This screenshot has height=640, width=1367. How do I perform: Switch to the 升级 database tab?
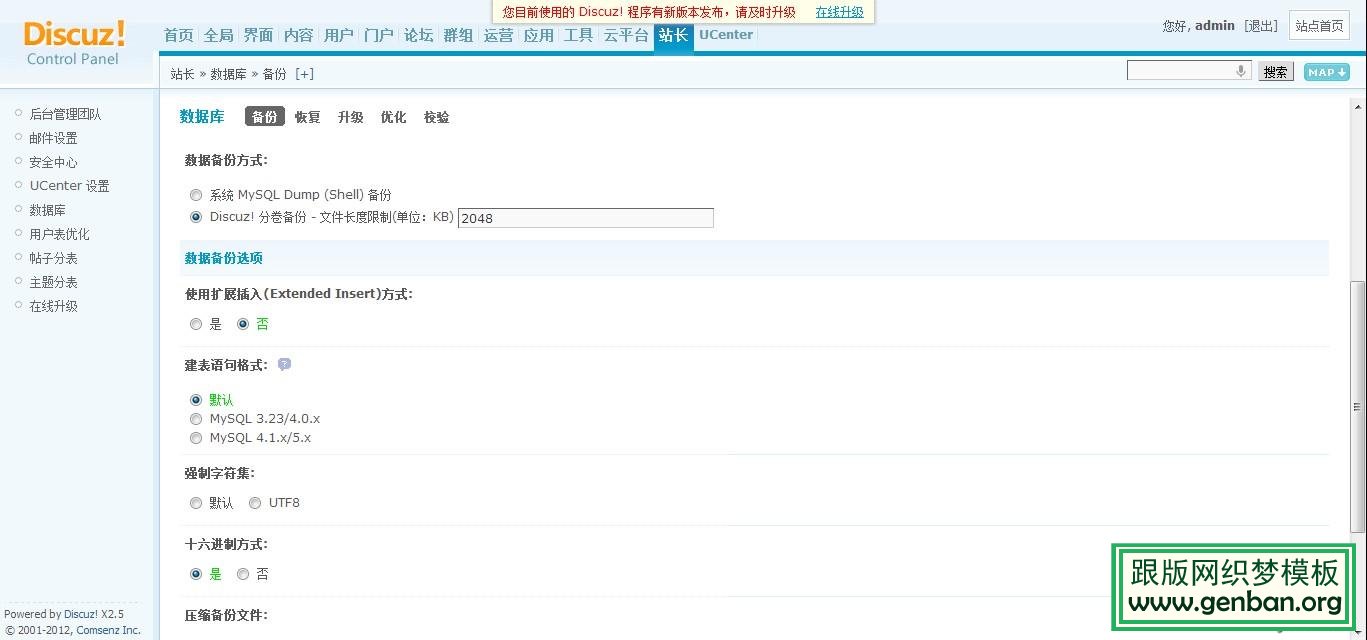[x=351, y=117]
